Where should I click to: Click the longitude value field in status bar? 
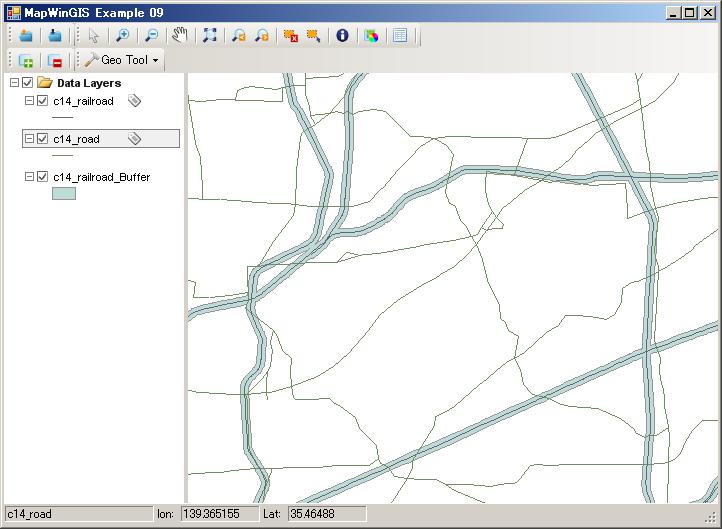[x=218, y=514]
